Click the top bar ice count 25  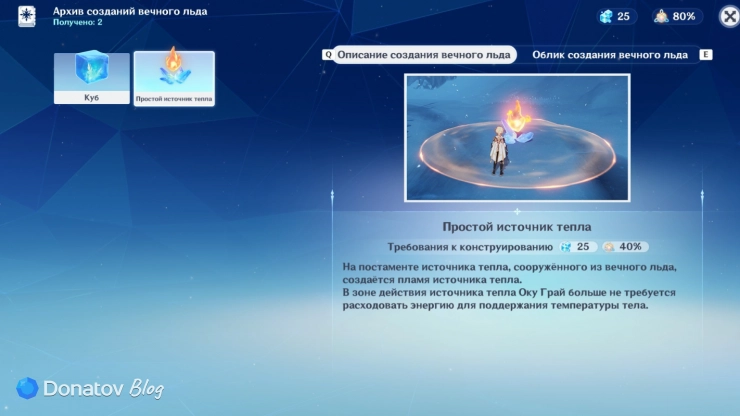(623, 17)
